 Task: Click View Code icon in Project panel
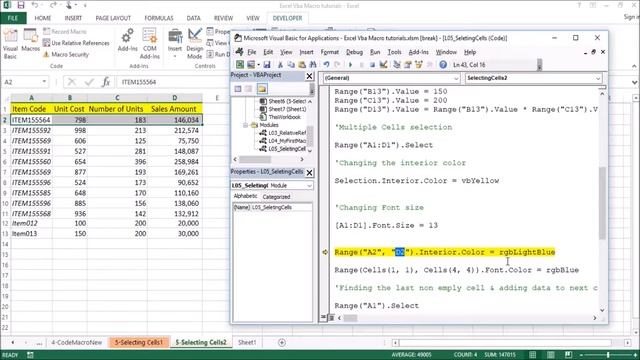point(238,89)
